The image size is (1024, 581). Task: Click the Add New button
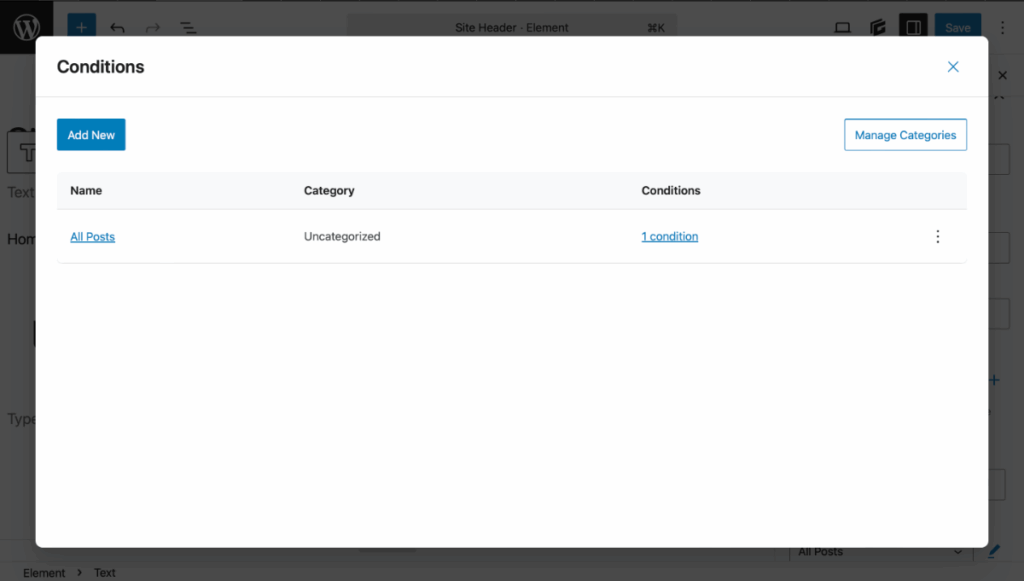click(x=91, y=134)
